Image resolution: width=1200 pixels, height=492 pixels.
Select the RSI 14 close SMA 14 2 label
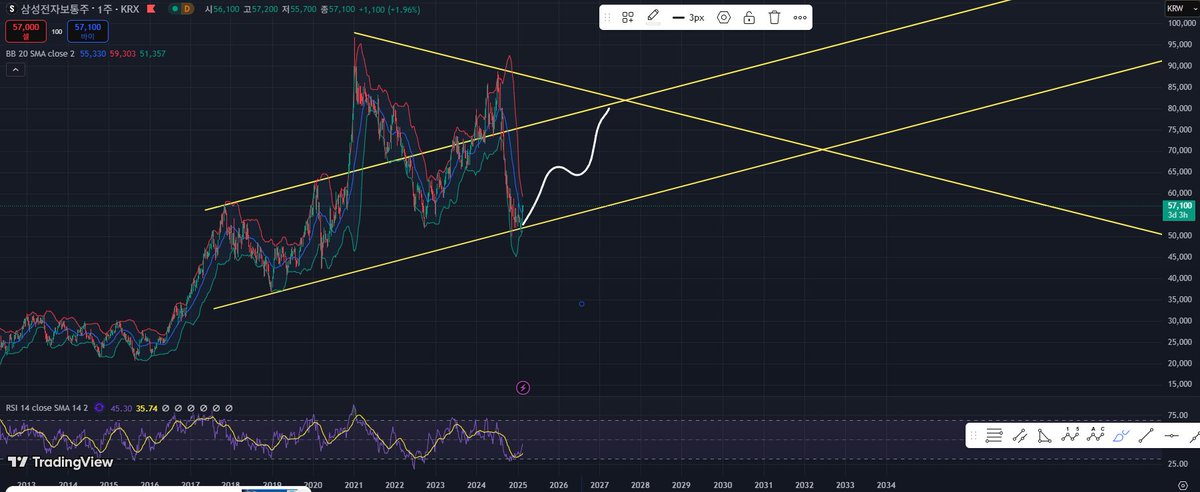pos(47,408)
